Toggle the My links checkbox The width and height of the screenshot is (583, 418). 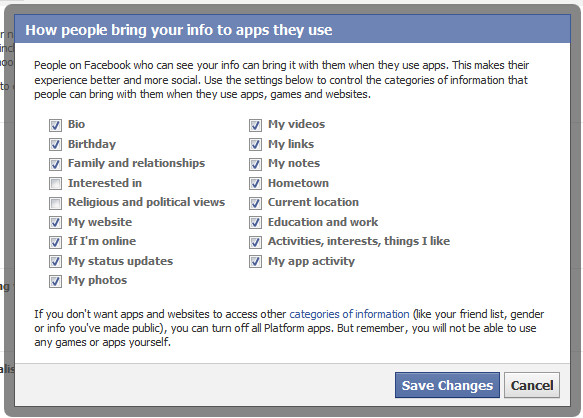(x=255, y=145)
